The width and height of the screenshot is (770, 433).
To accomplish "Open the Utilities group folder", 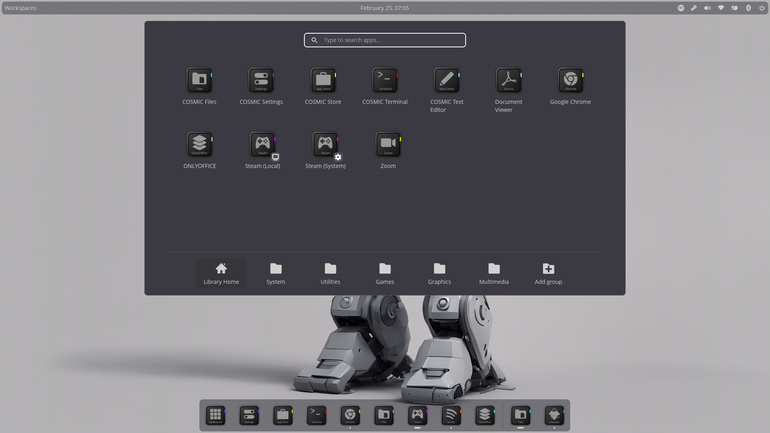I will point(330,273).
